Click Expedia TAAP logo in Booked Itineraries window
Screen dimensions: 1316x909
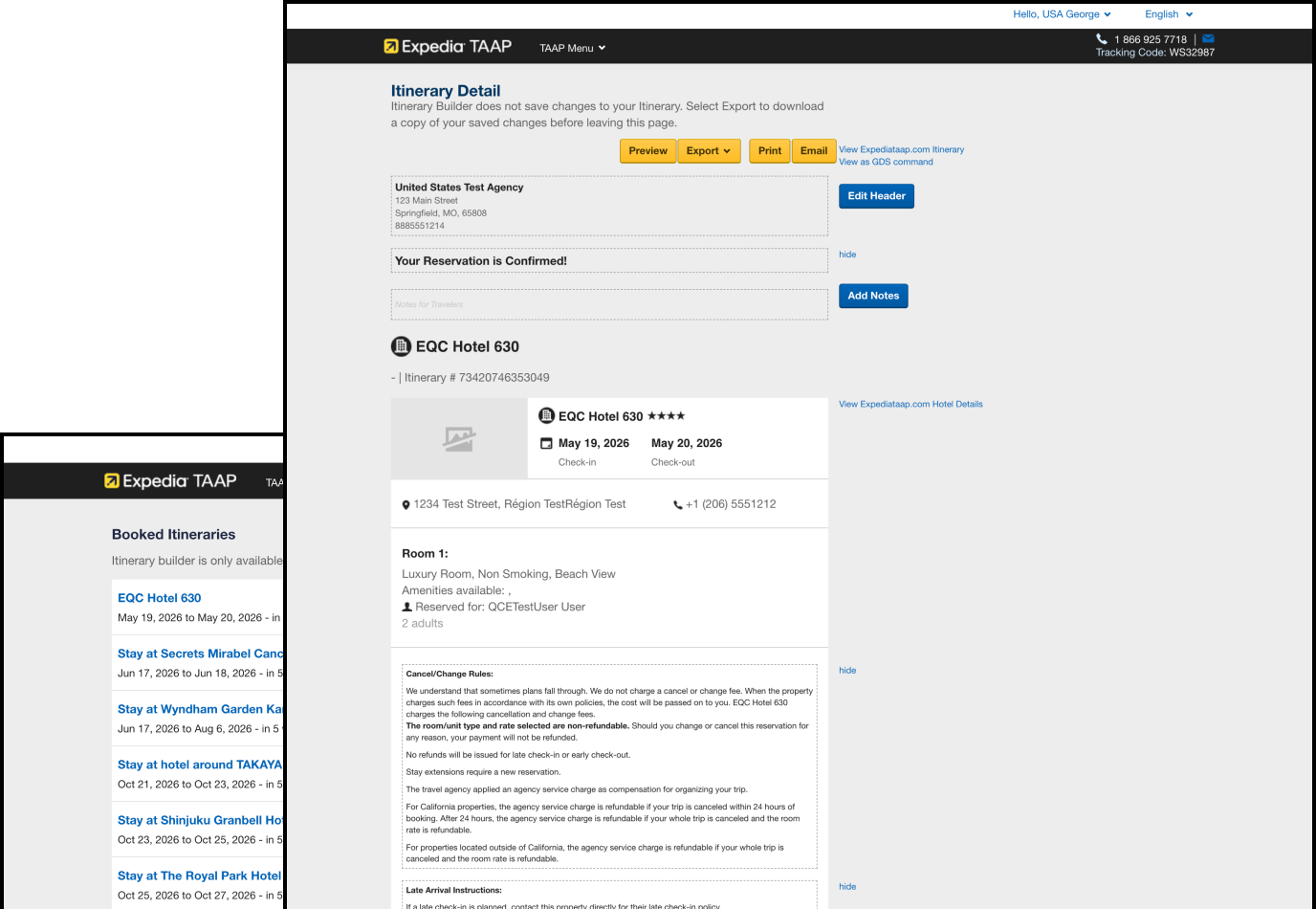170,480
